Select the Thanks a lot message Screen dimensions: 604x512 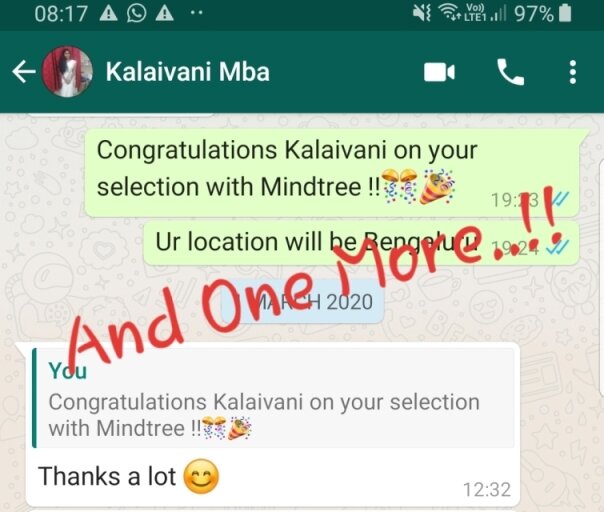point(273,424)
